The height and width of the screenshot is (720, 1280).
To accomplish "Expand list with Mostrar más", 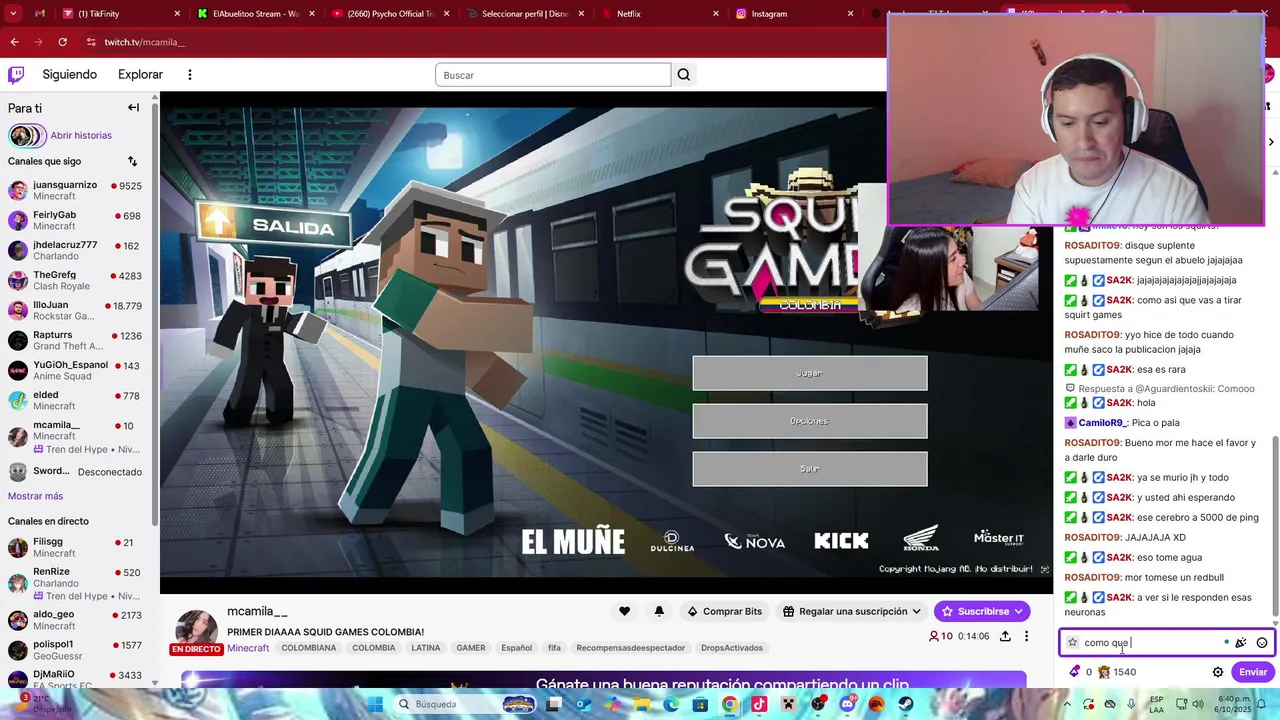I will click(x=35, y=496).
